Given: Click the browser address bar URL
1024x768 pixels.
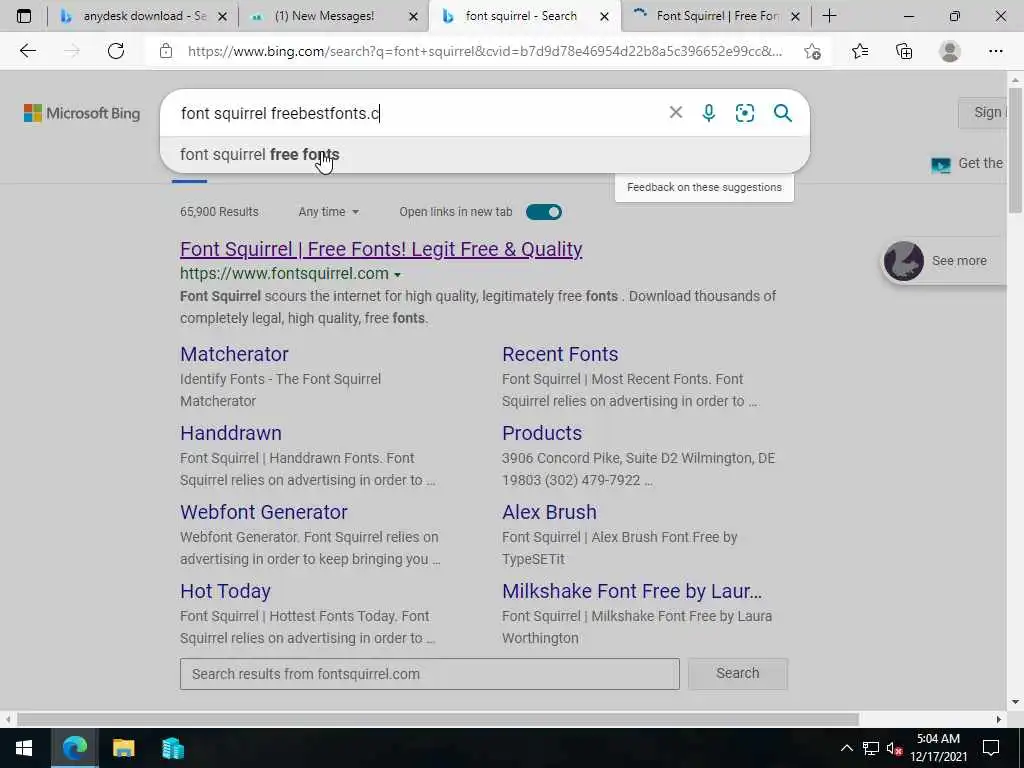Looking at the screenshot, I should coord(484,51).
